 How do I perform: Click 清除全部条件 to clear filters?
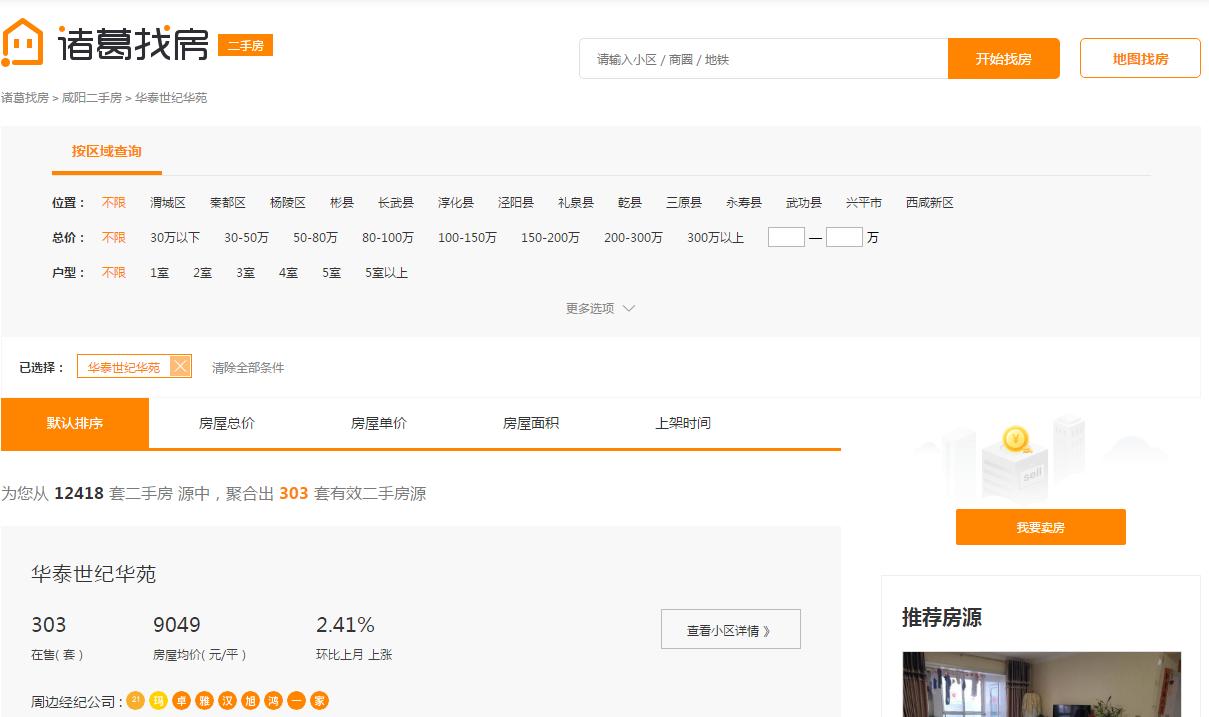pos(246,368)
